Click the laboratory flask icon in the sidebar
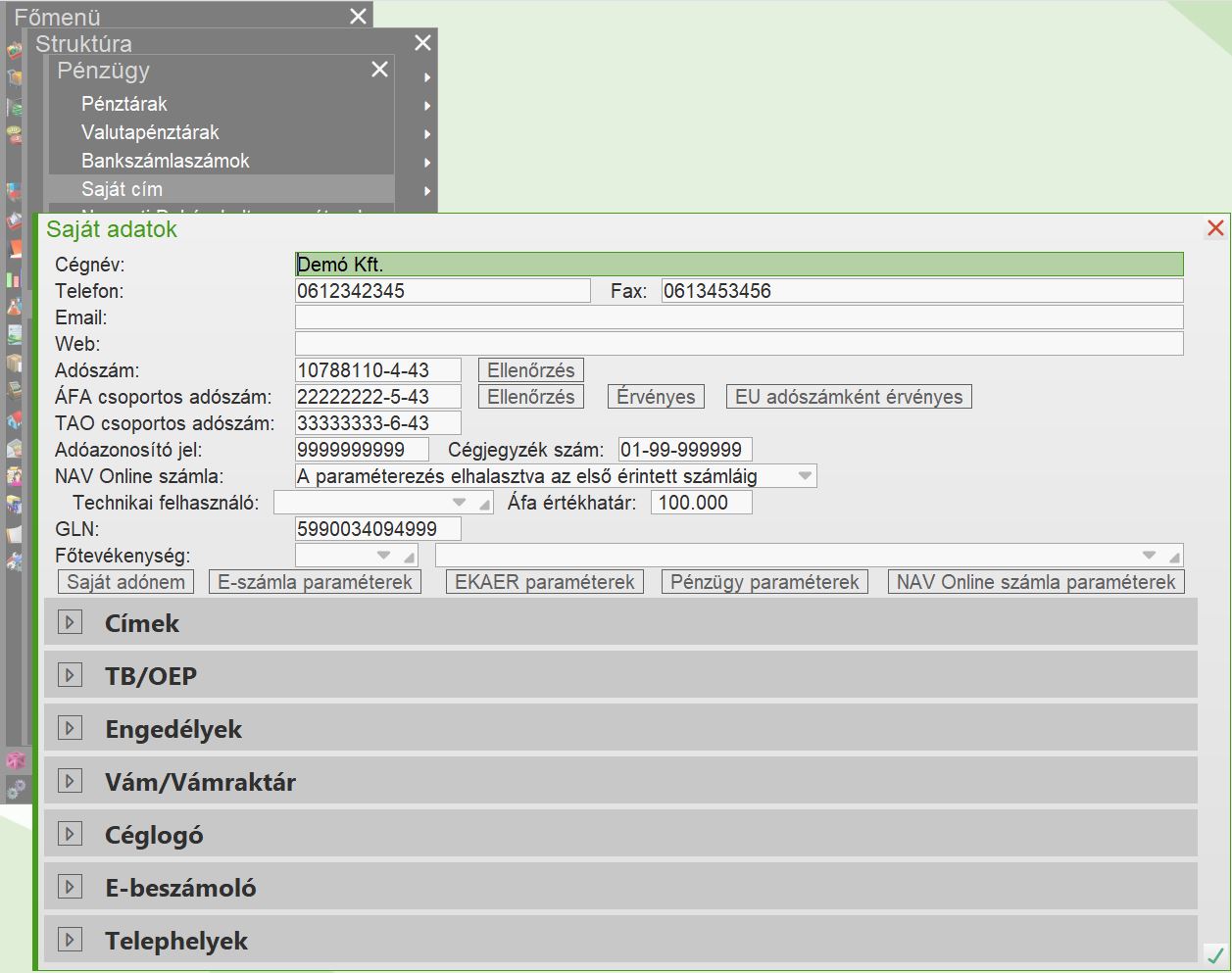Viewport: 1232px width, 973px height. tap(14, 306)
